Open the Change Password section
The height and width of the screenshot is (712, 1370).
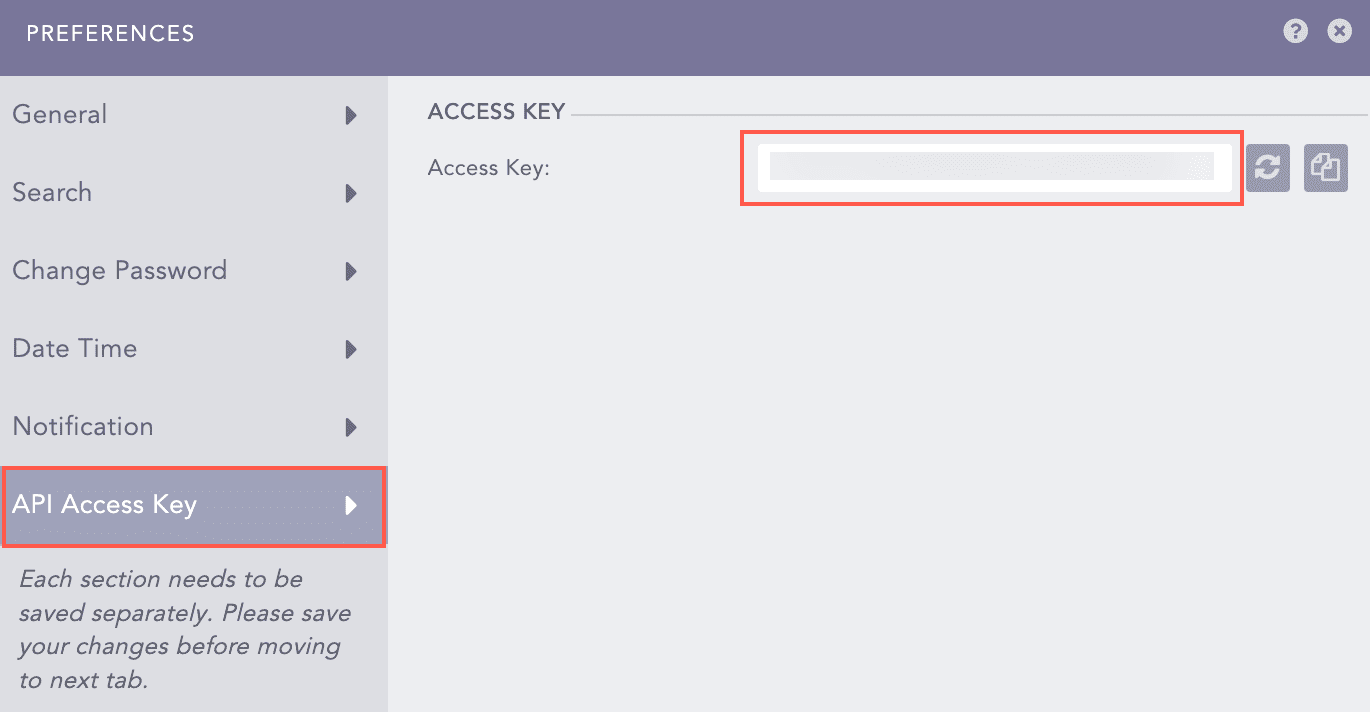(x=119, y=270)
